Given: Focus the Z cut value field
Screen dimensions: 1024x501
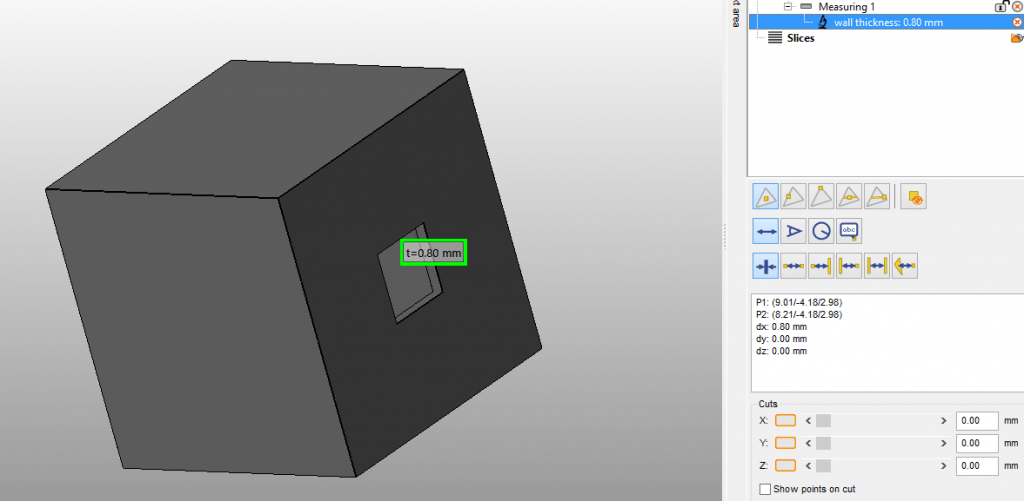Looking at the screenshot, I should click(978, 466).
